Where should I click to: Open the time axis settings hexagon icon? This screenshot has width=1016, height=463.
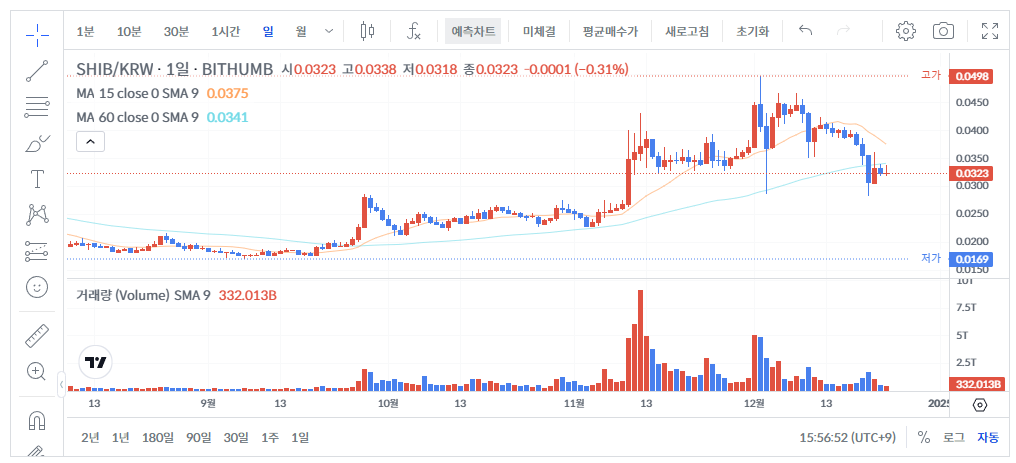(x=980, y=405)
